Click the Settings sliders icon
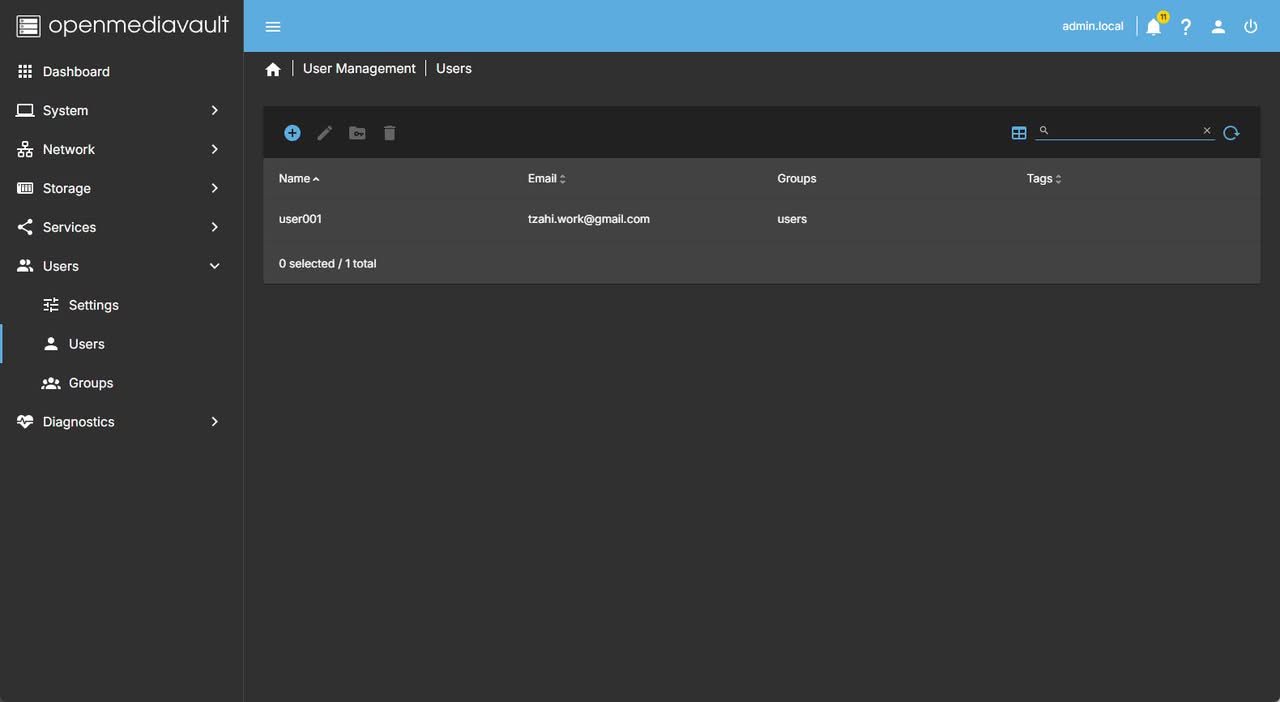Image resolution: width=1280 pixels, height=702 pixels. pos(51,305)
